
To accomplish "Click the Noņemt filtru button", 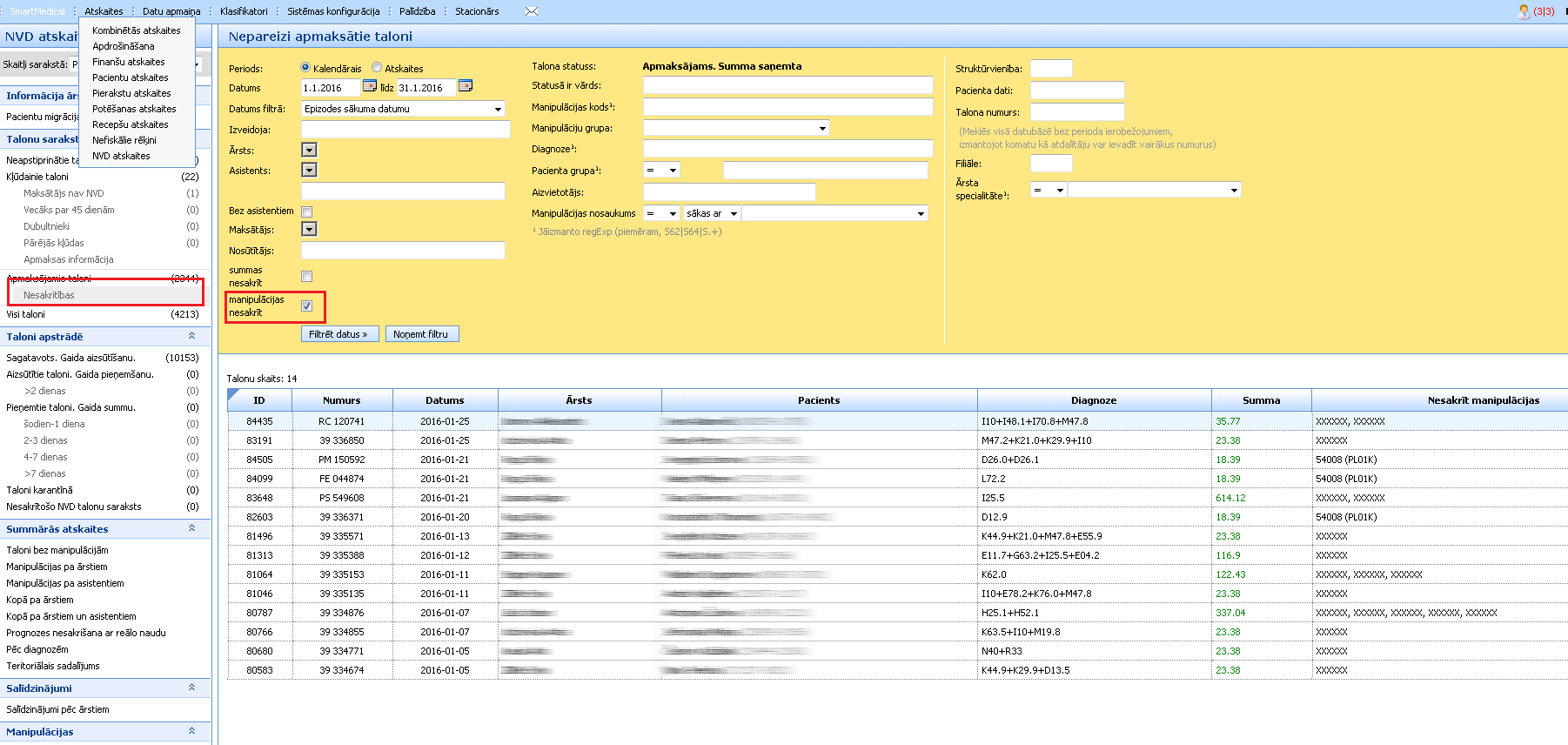I will pos(421,334).
